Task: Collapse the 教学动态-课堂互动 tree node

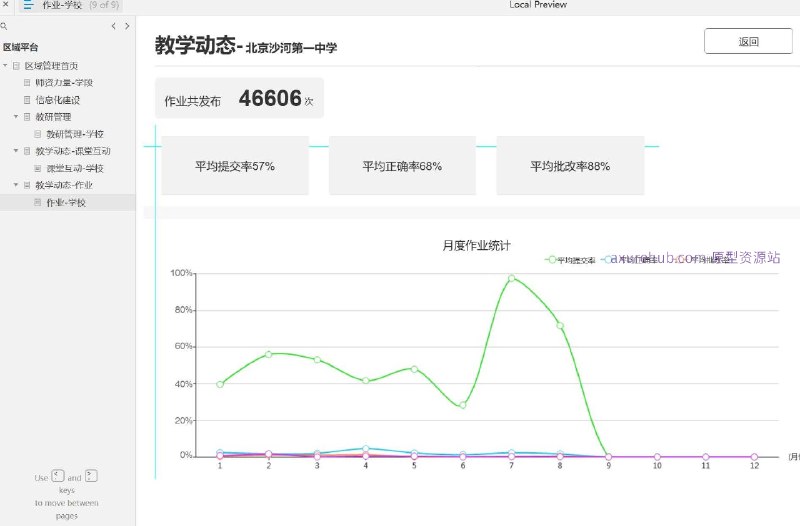Action: tap(16, 151)
